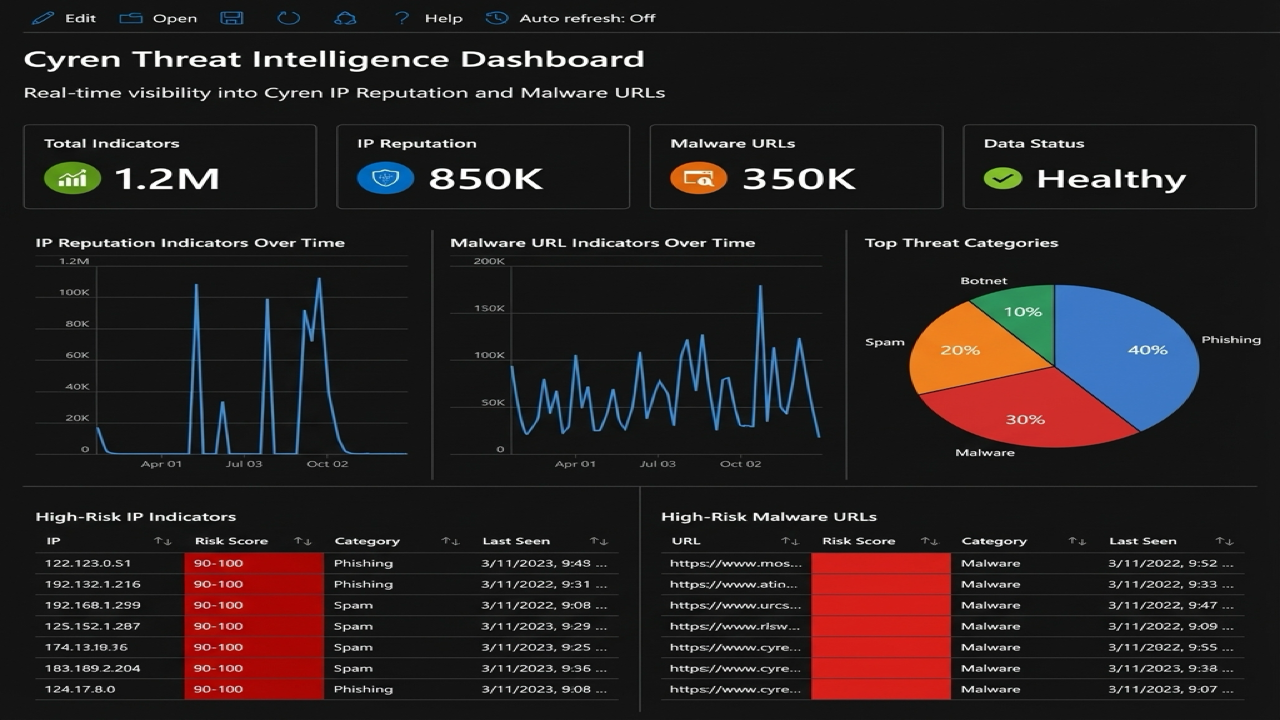Click the Phishing category for 192.132.1.216

pyautogui.click(x=363, y=584)
